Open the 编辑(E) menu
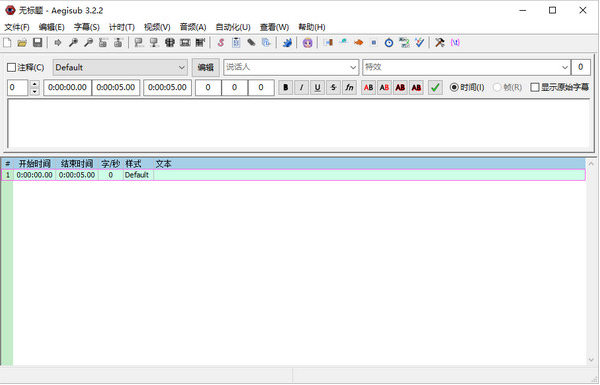600x385 pixels. tap(52, 27)
